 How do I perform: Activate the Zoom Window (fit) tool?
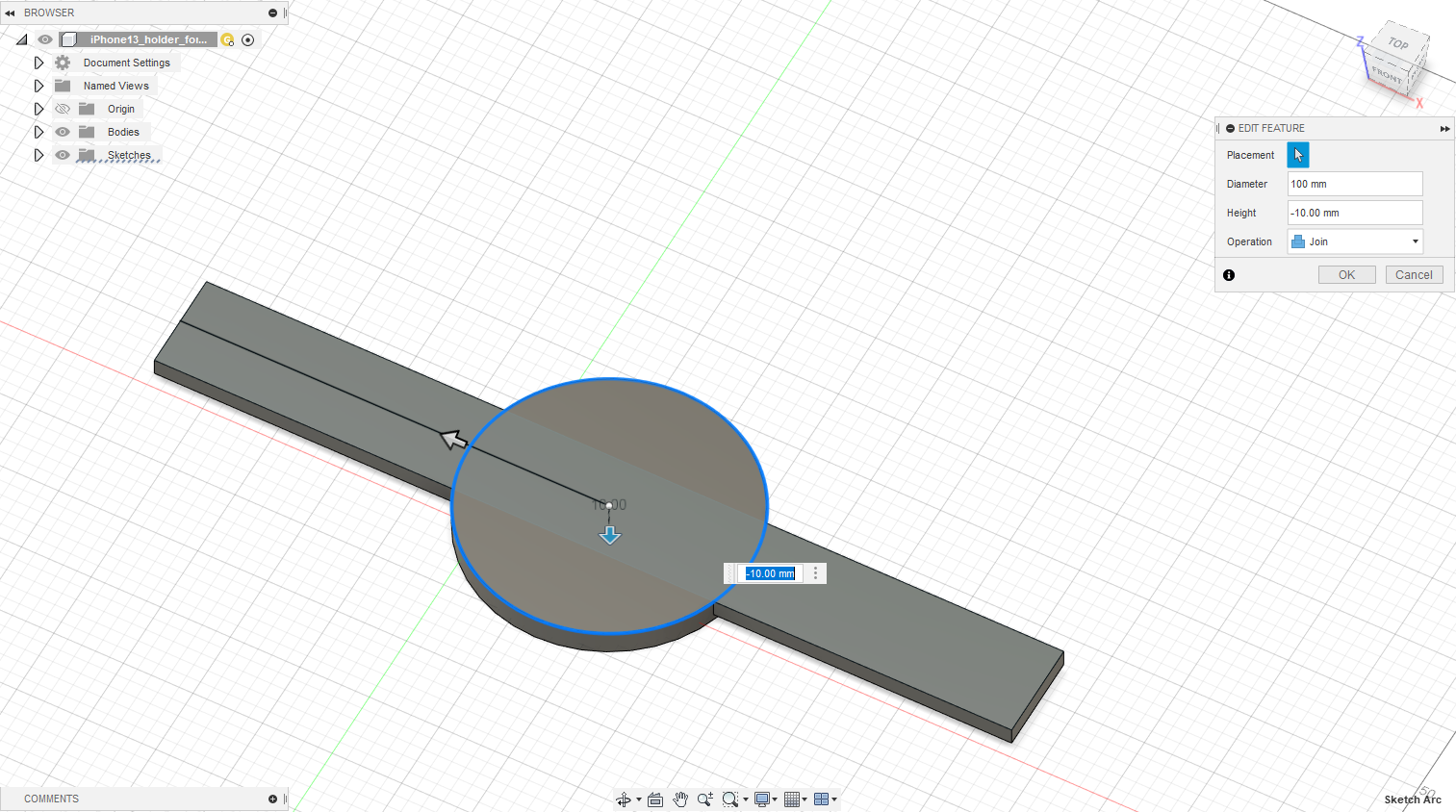pos(730,799)
